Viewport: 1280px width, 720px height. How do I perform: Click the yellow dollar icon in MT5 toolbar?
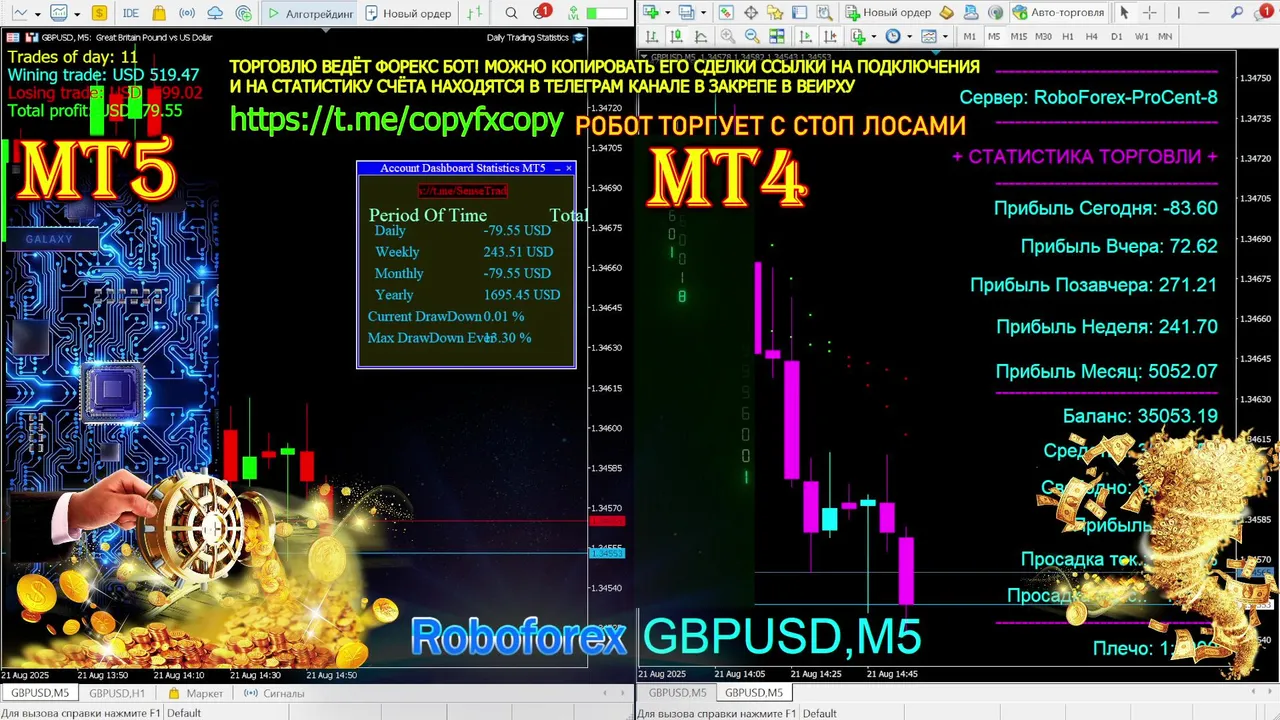(99, 13)
